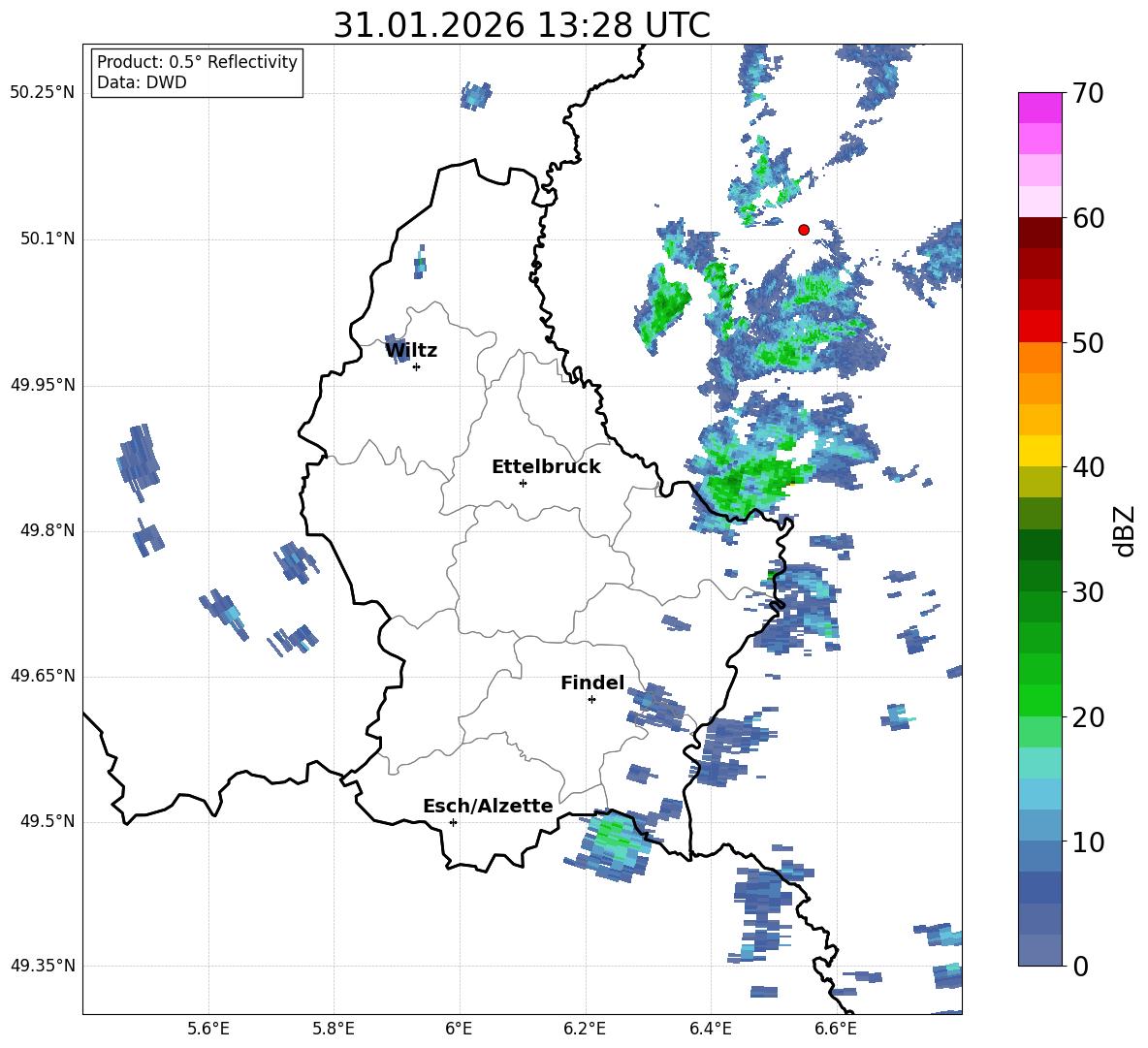Screen dimensions: 1148x1048
Task: Click the Data: DWD text
Action: [x=142, y=82]
